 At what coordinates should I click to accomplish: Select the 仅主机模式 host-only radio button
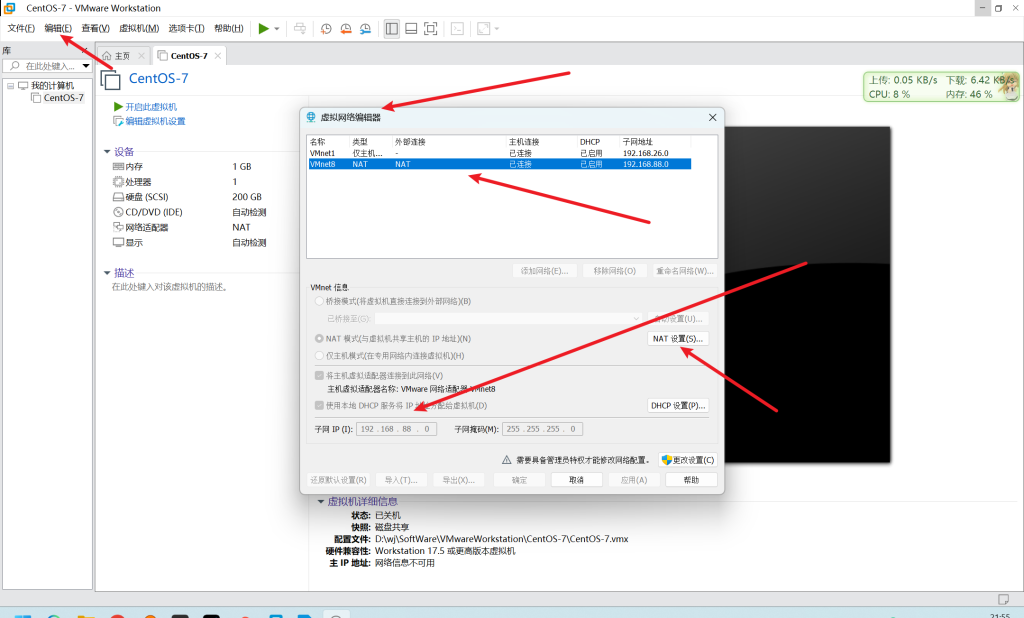click(319, 355)
